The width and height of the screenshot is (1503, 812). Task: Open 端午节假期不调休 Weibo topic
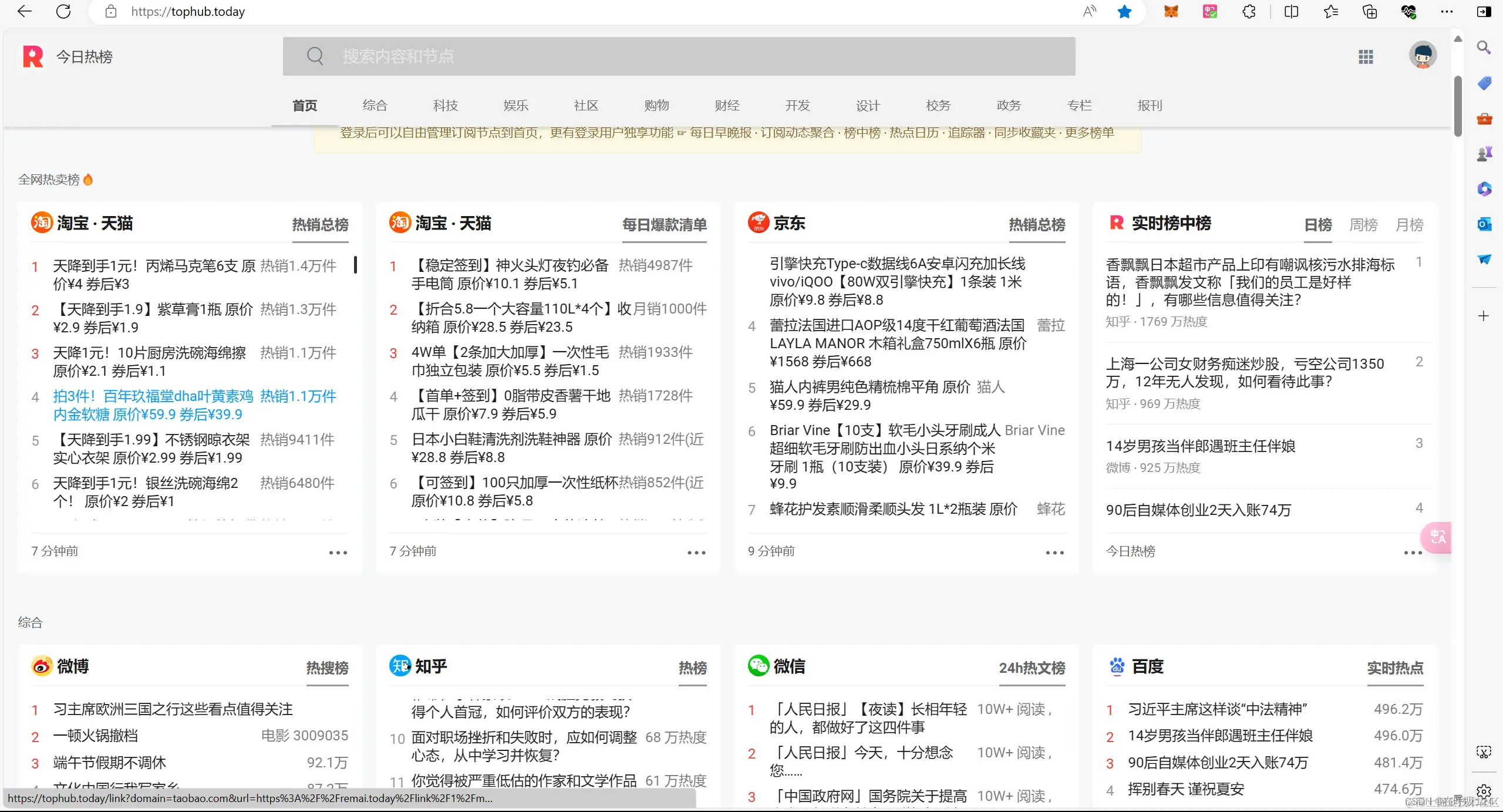coord(110,763)
